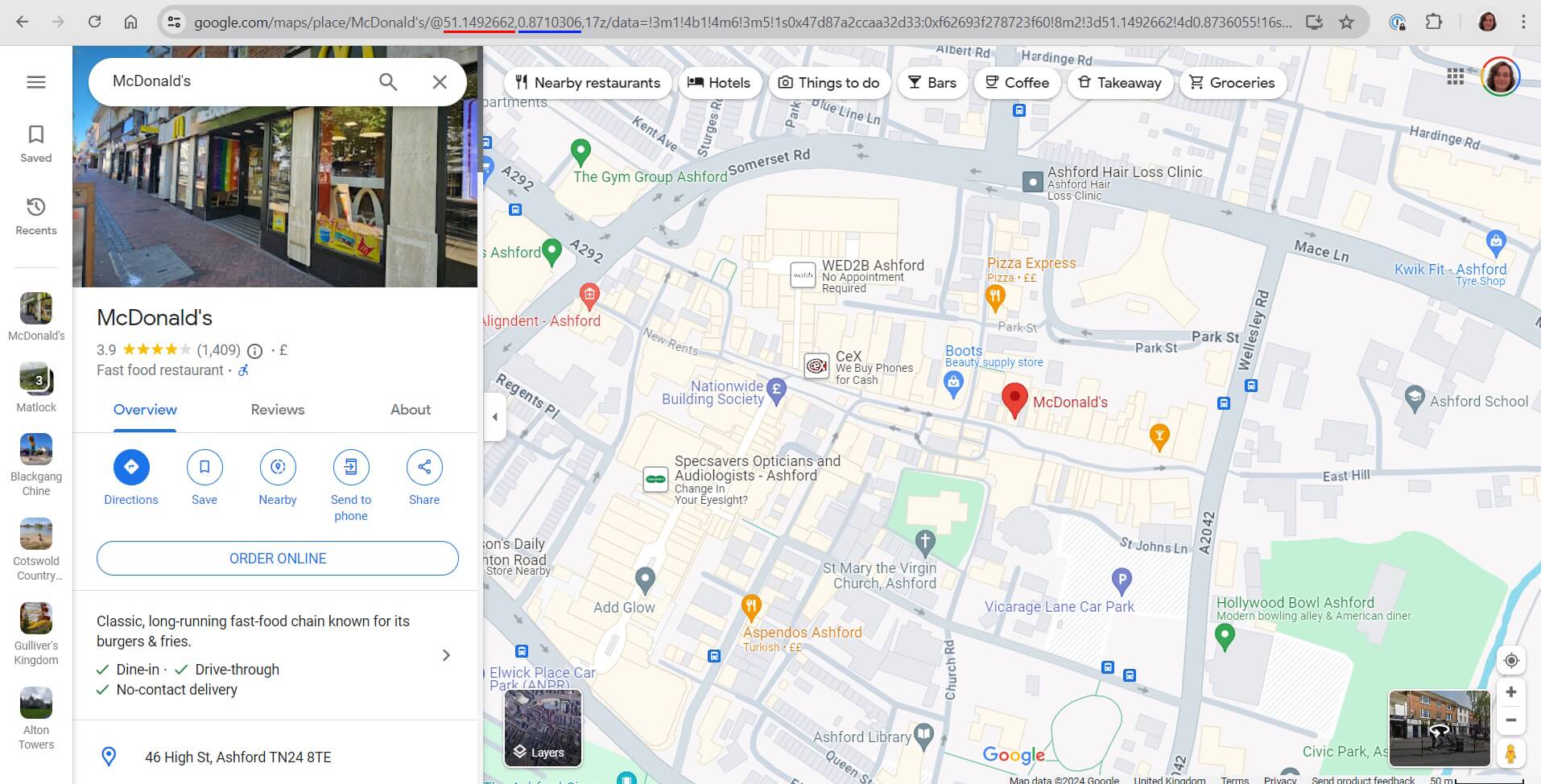1541x784 pixels.
Task: Toggle the Takeaway places filter
Action: (1120, 82)
